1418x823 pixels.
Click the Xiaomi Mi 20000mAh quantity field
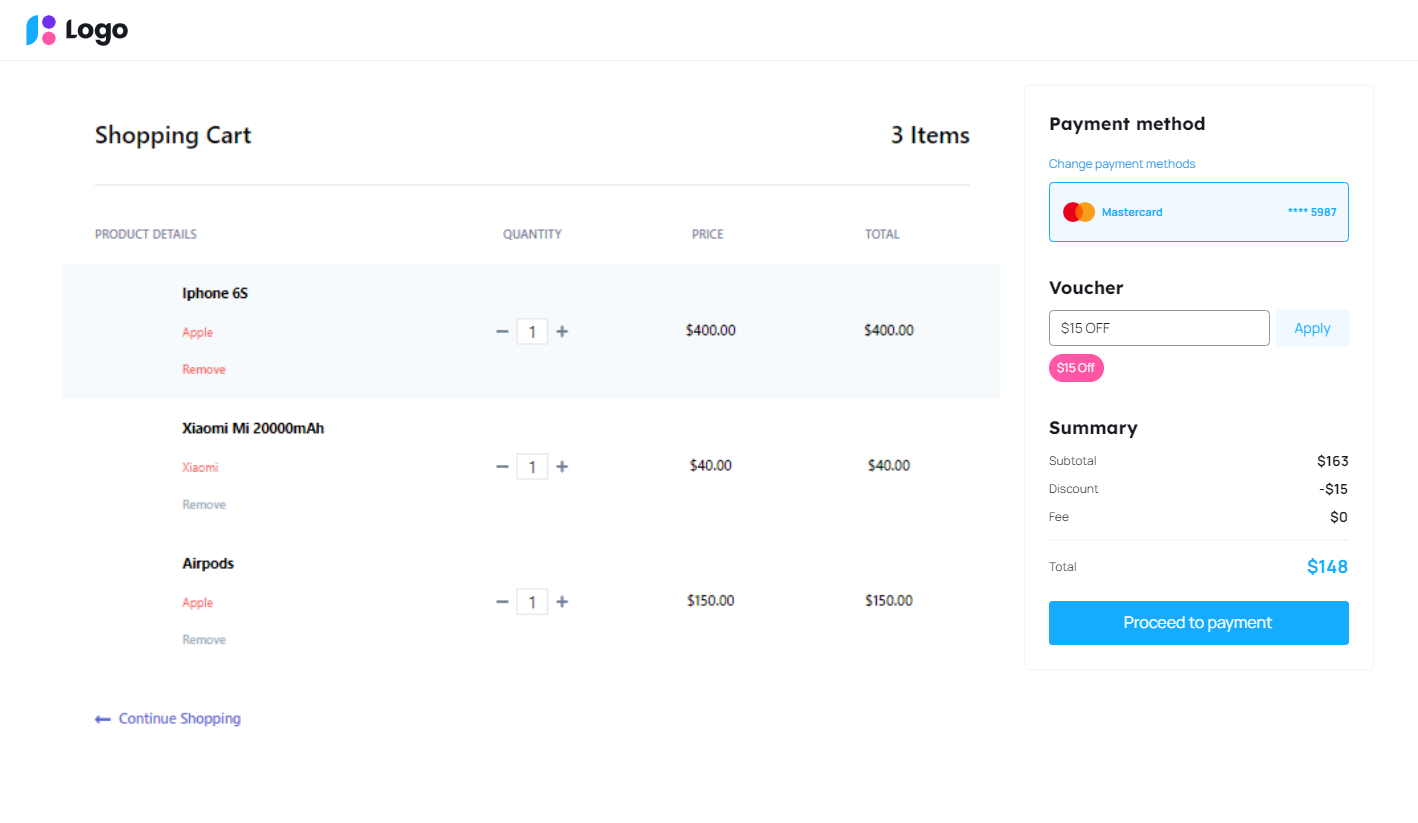pos(532,466)
